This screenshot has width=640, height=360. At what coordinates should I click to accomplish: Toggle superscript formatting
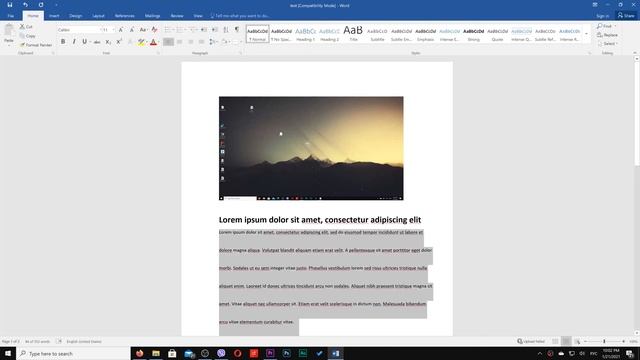[119, 42]
